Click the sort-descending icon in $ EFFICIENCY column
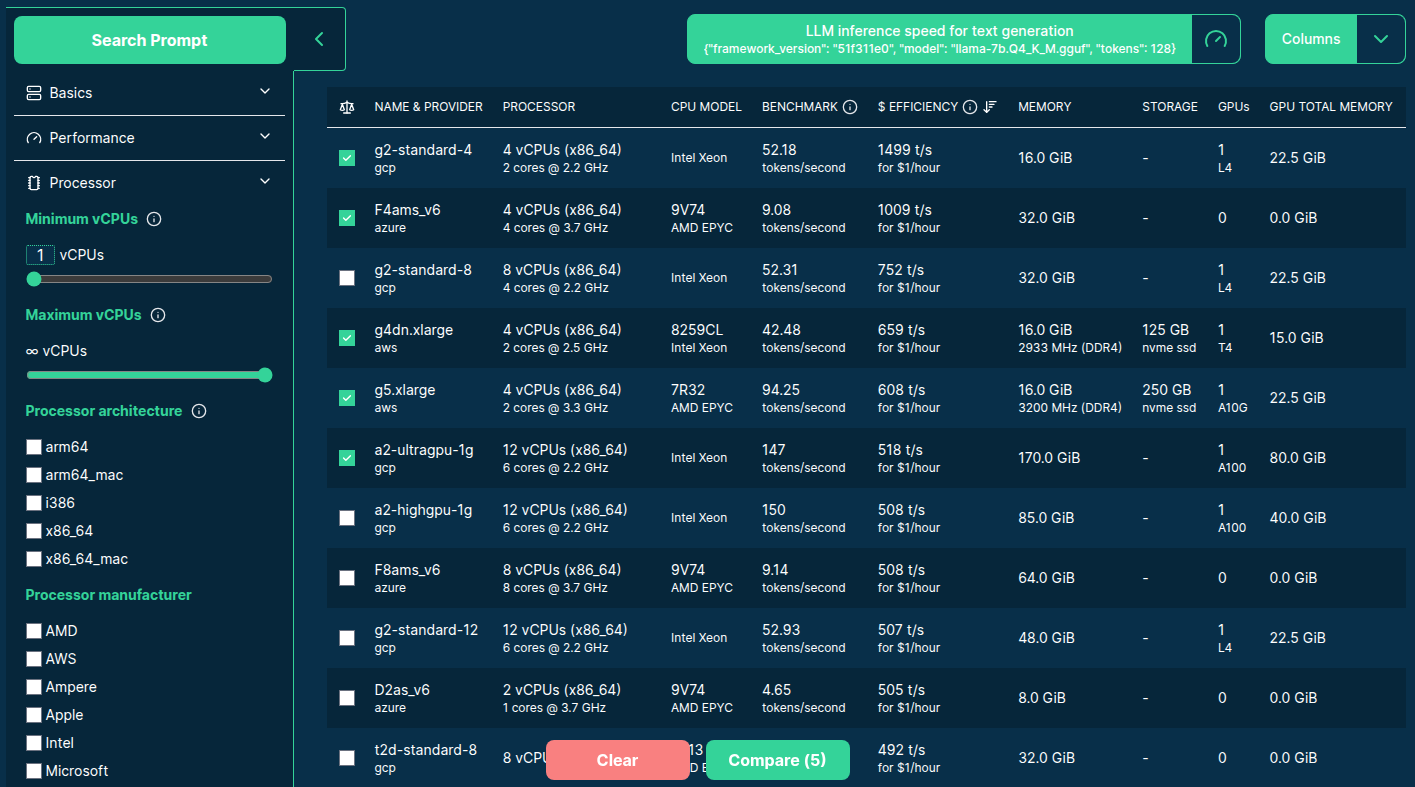Viewport: 1415px width, 787px height. click(990, 107)
